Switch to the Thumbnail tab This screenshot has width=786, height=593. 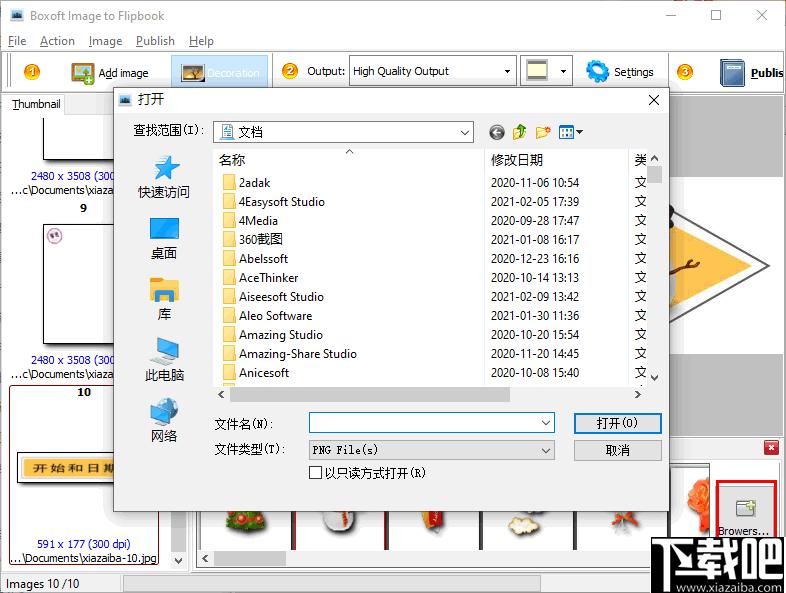tap(36, 104)
